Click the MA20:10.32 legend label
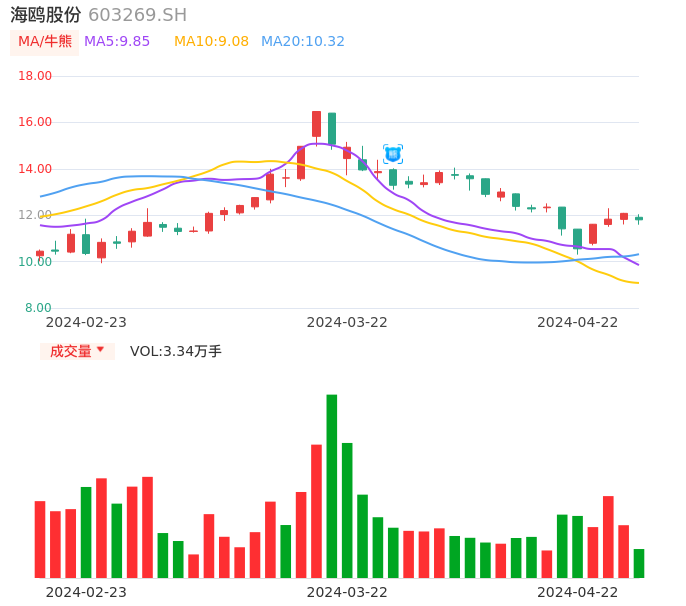The height and width of the screenshot is (606, 686). (x=303, y=42)
